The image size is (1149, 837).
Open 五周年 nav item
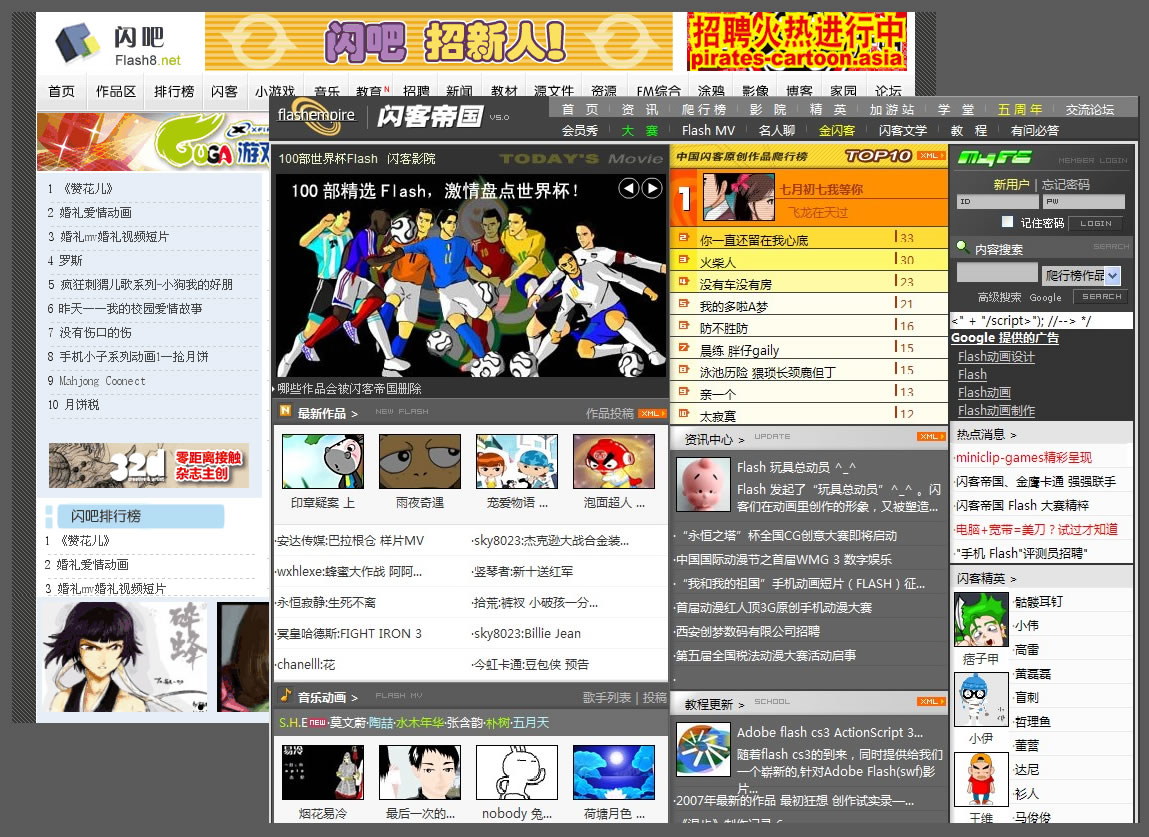tap(1019, 109)
